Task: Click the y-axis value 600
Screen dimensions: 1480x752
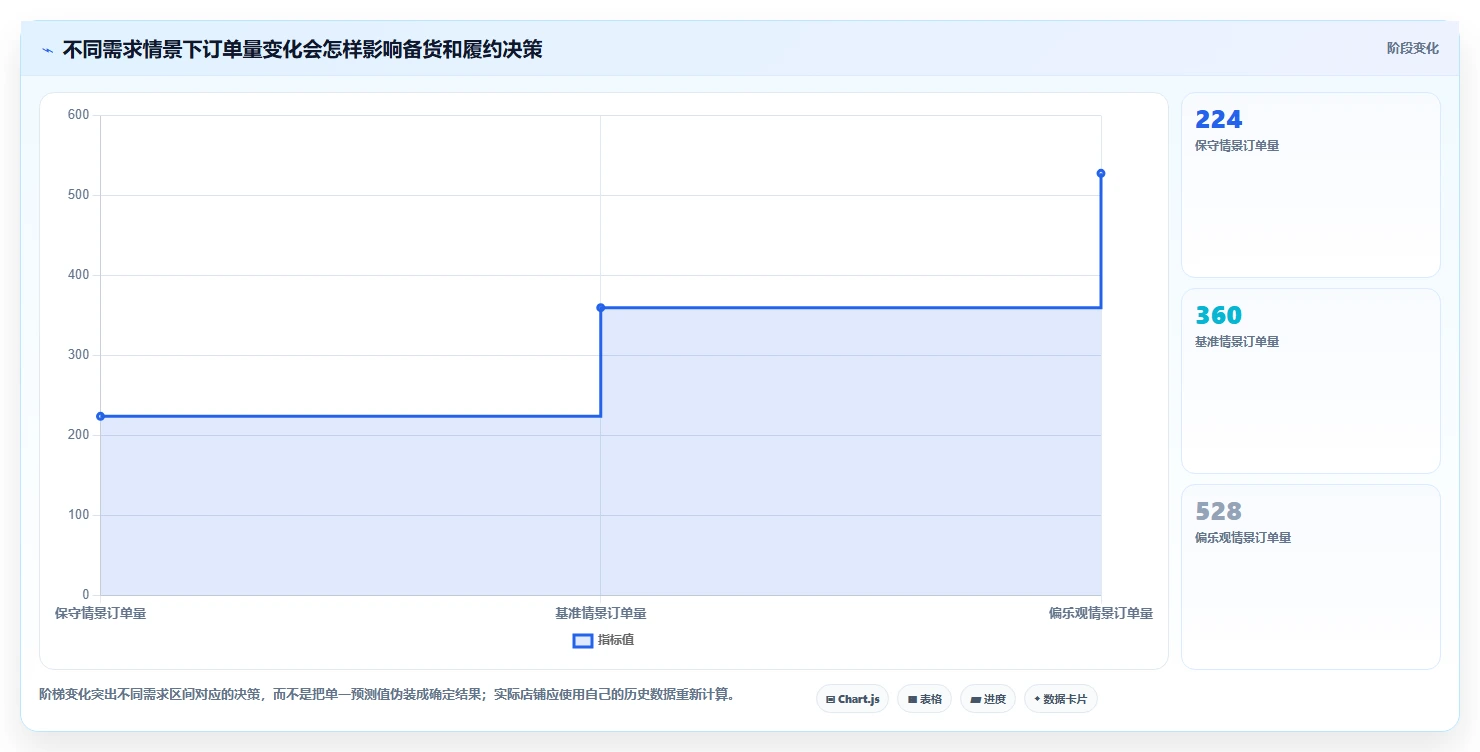Action: [79, 115]
